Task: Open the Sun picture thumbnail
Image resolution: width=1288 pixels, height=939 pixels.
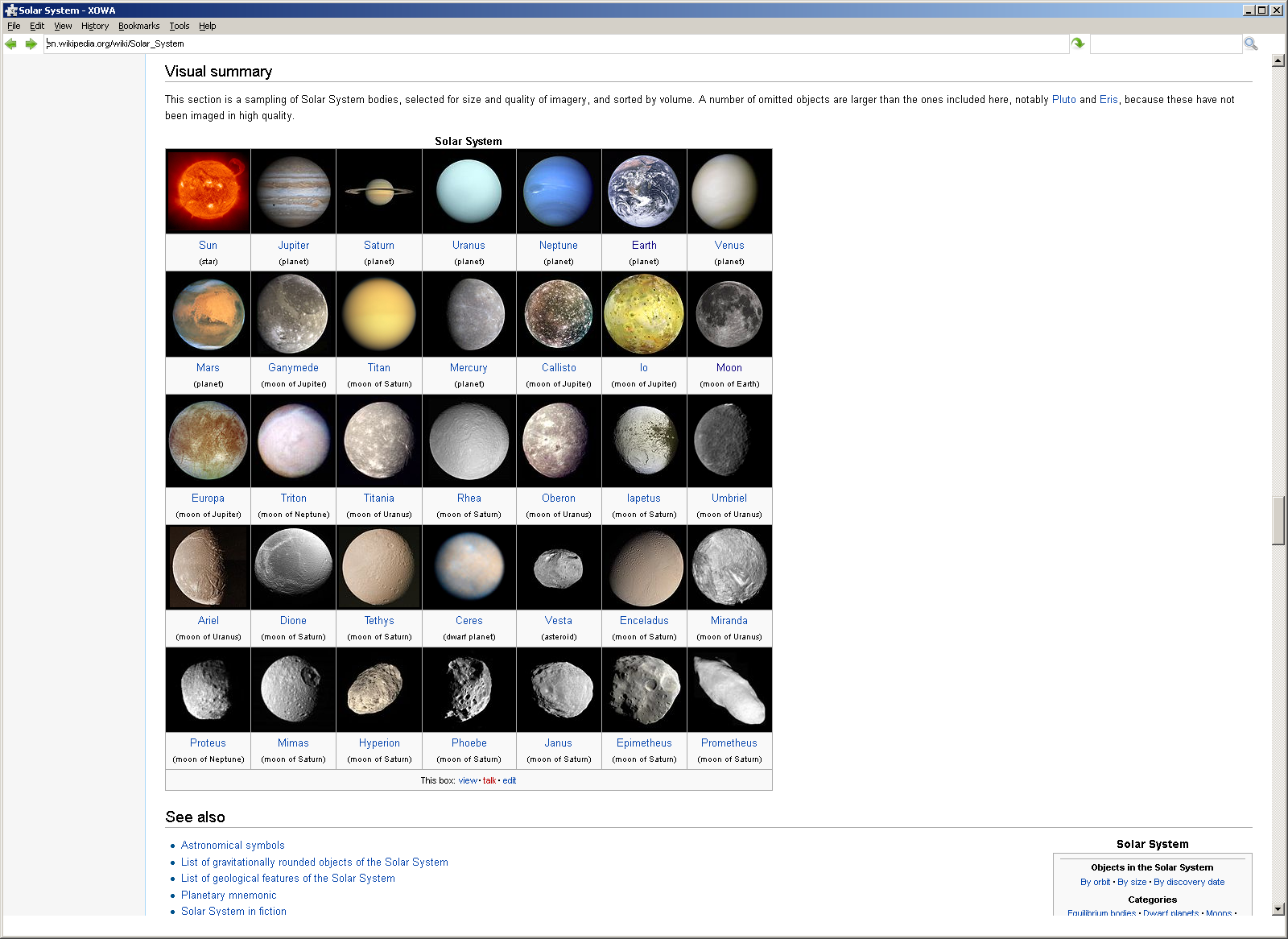Action: tap(208, 192)
